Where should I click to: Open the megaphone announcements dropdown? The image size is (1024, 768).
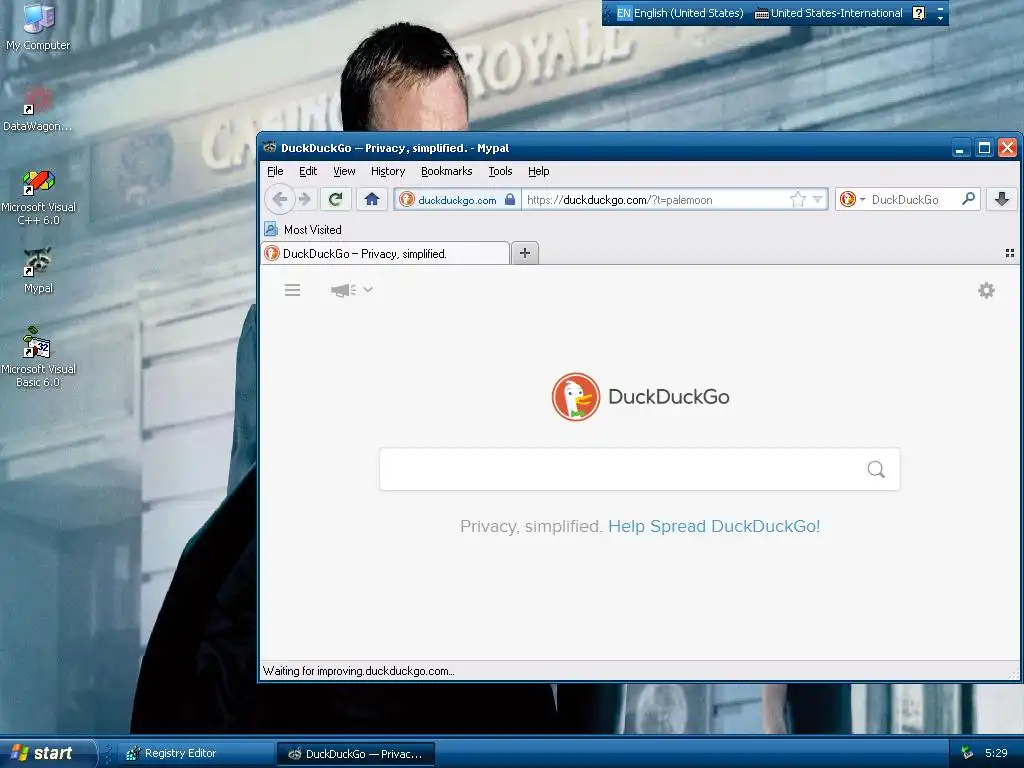tap(351, 289)
